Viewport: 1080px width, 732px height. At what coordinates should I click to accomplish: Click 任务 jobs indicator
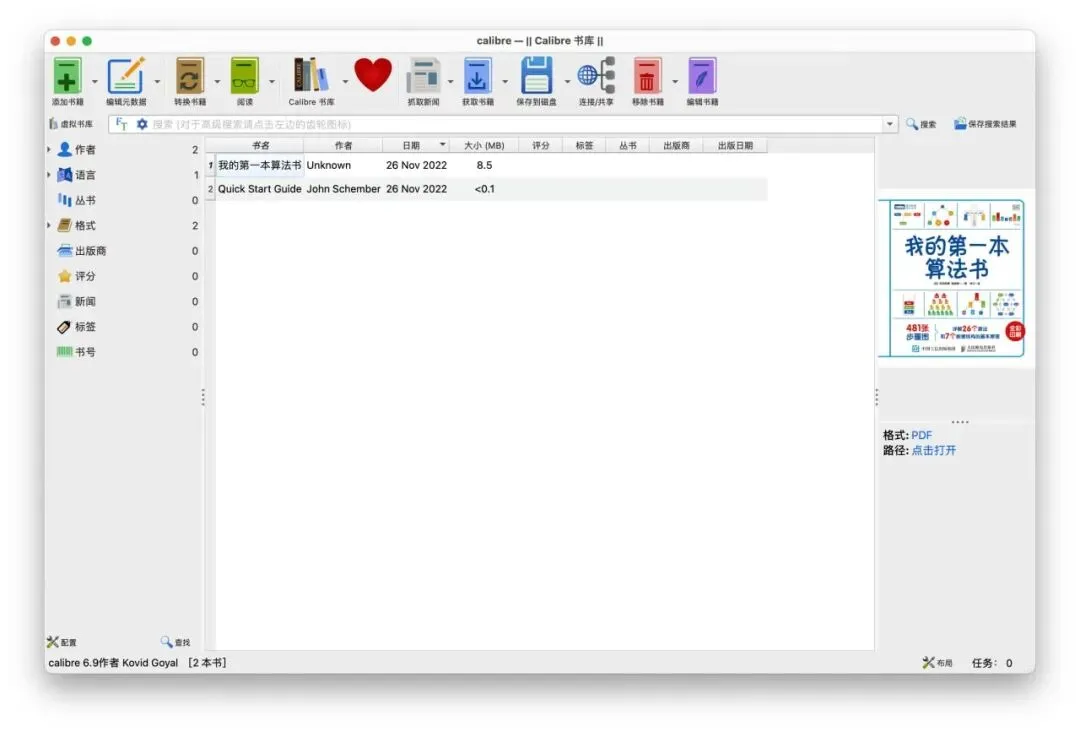(x=992, y=662)
